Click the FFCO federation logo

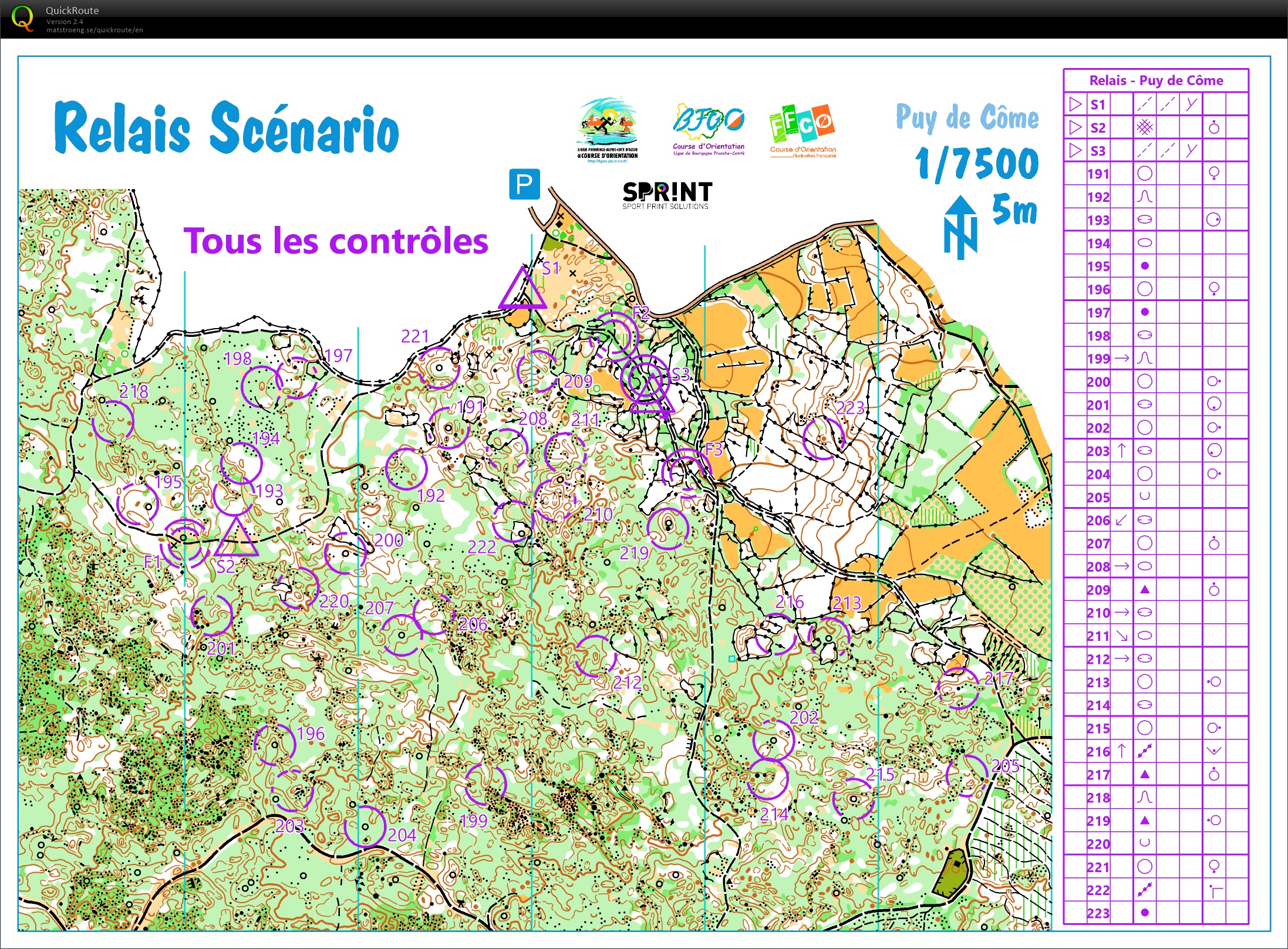coord(803,131)
